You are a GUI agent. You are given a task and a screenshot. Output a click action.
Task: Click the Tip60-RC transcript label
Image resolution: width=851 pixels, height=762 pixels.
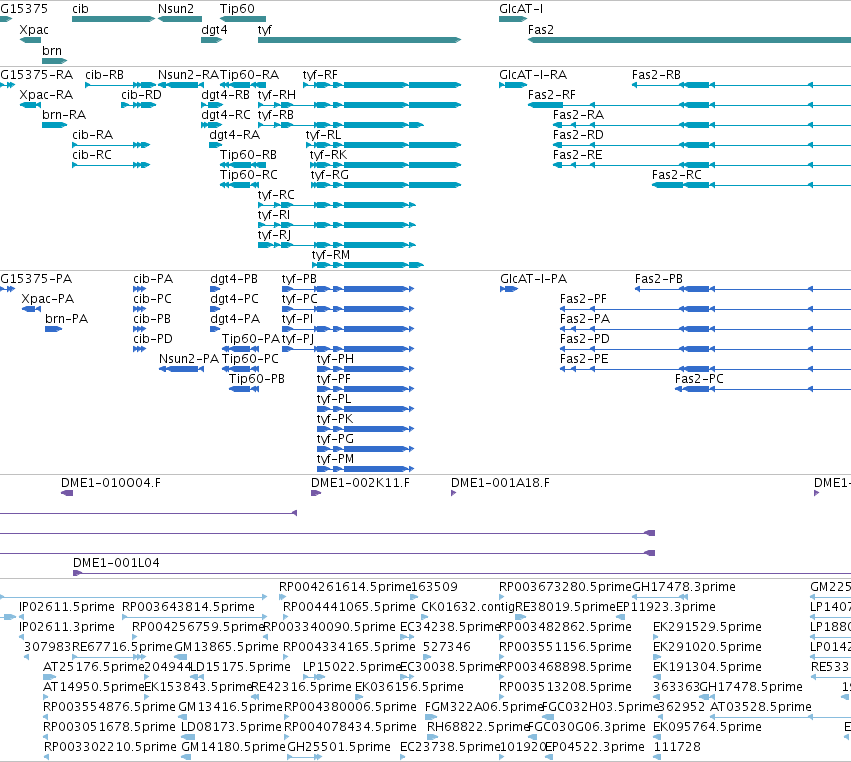click(x=249, y=175)
